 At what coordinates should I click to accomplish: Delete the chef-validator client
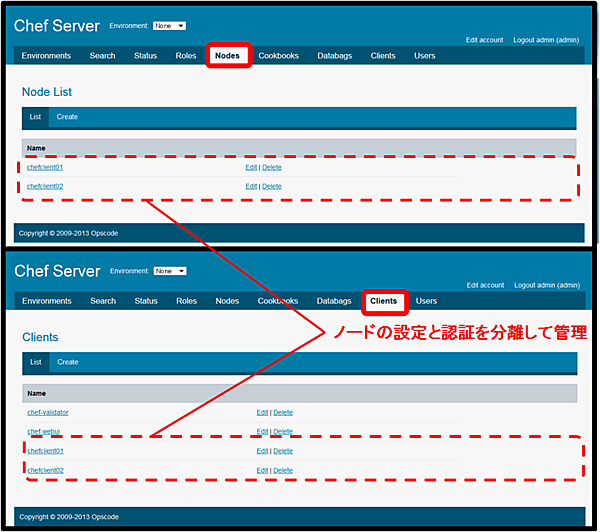(x=283, y=413)
